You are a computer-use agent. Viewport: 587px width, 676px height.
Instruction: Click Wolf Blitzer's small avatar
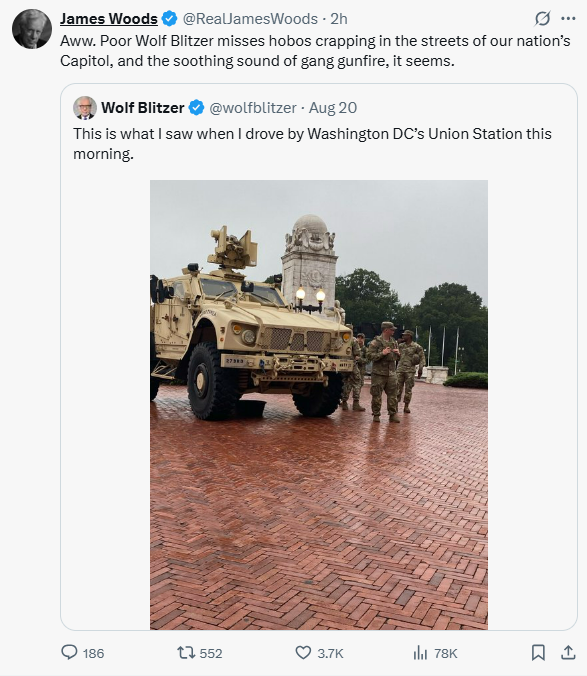[x=85, y=107]
